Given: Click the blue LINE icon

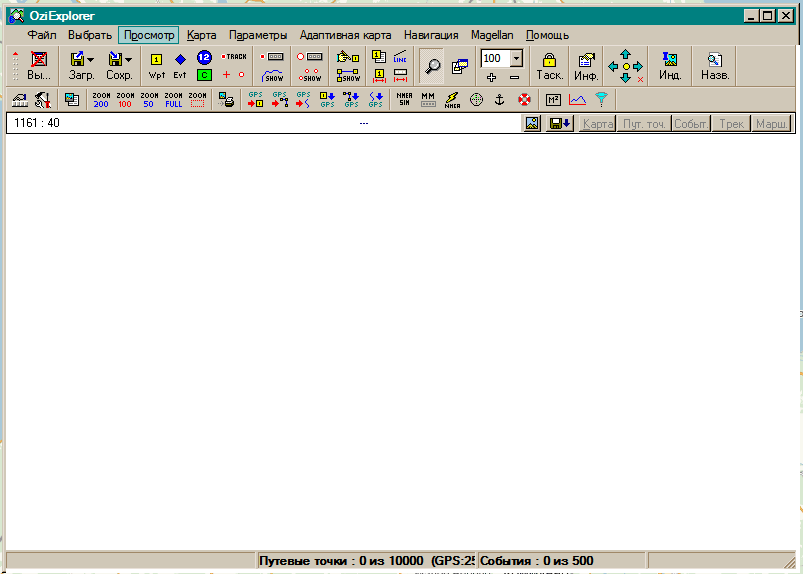Looking at the screenshot, I should pos(400,57).
